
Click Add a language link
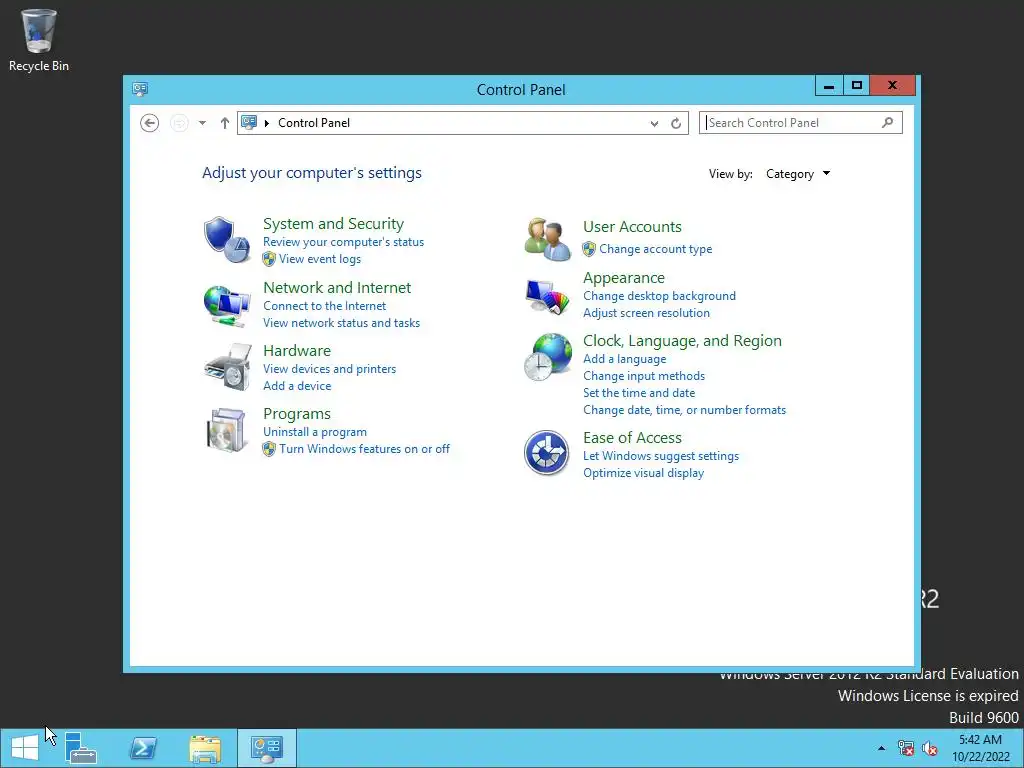pyautogui.click(x=624, y=359)
